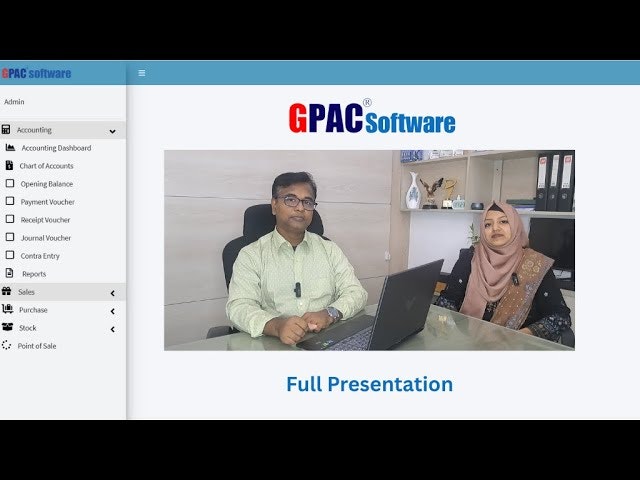This screenshot has width=640, height=480.
Task: Click the Reports file icon
Action: tap(9, 273)
